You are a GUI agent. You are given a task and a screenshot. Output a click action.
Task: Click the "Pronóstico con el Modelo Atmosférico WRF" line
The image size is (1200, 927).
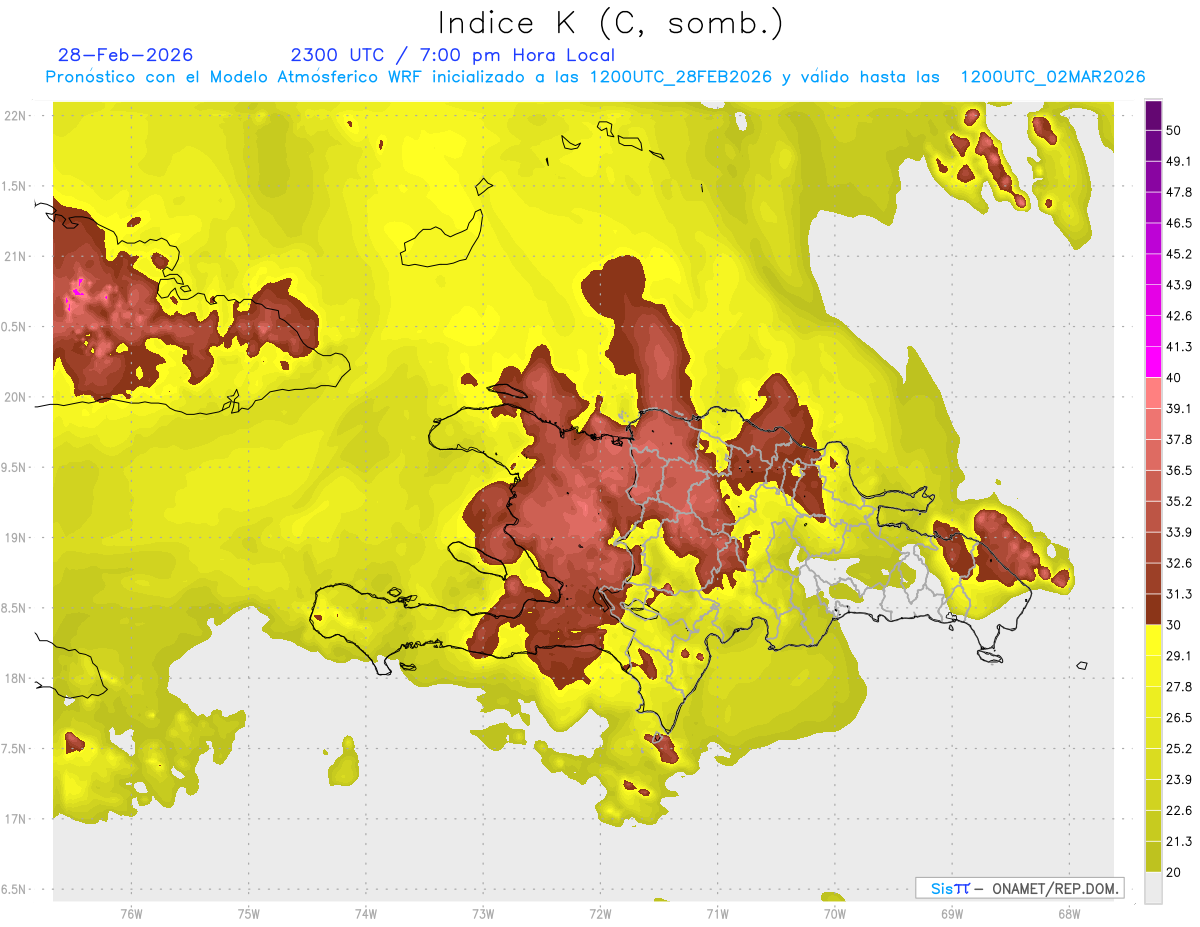(x=596, y=77)
